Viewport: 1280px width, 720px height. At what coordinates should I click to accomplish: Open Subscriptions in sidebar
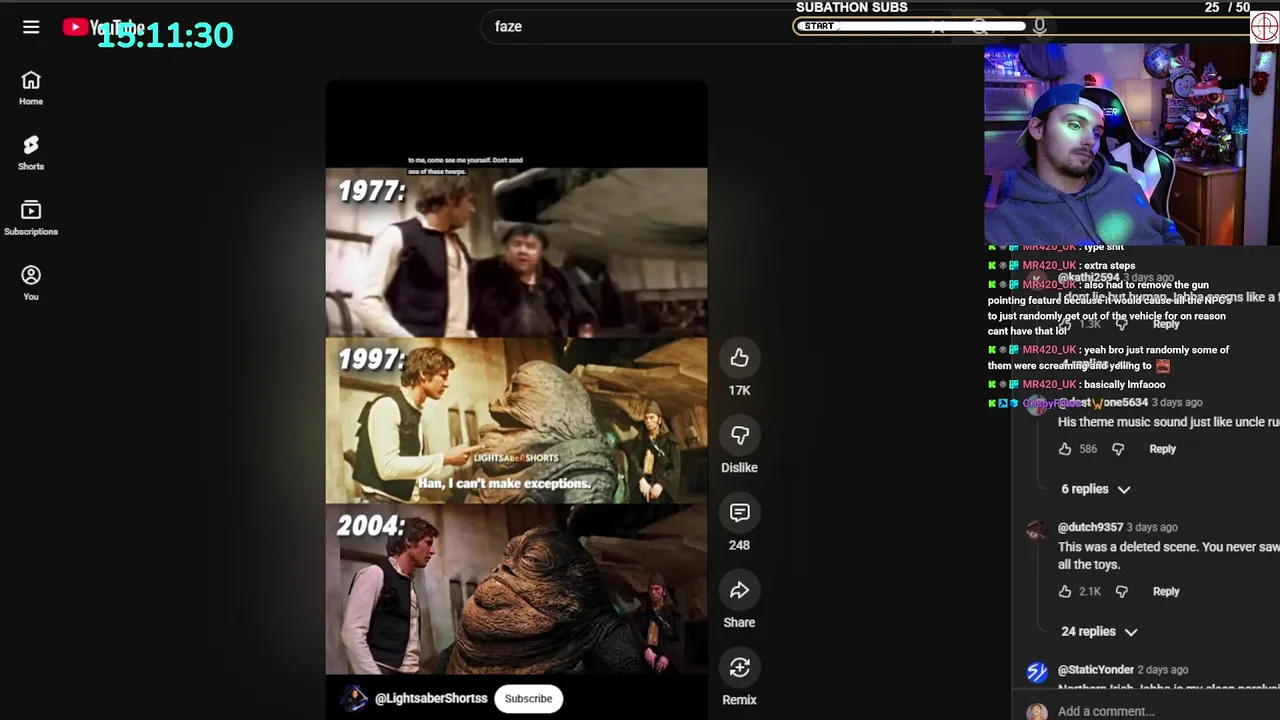[x=31, y=218]
